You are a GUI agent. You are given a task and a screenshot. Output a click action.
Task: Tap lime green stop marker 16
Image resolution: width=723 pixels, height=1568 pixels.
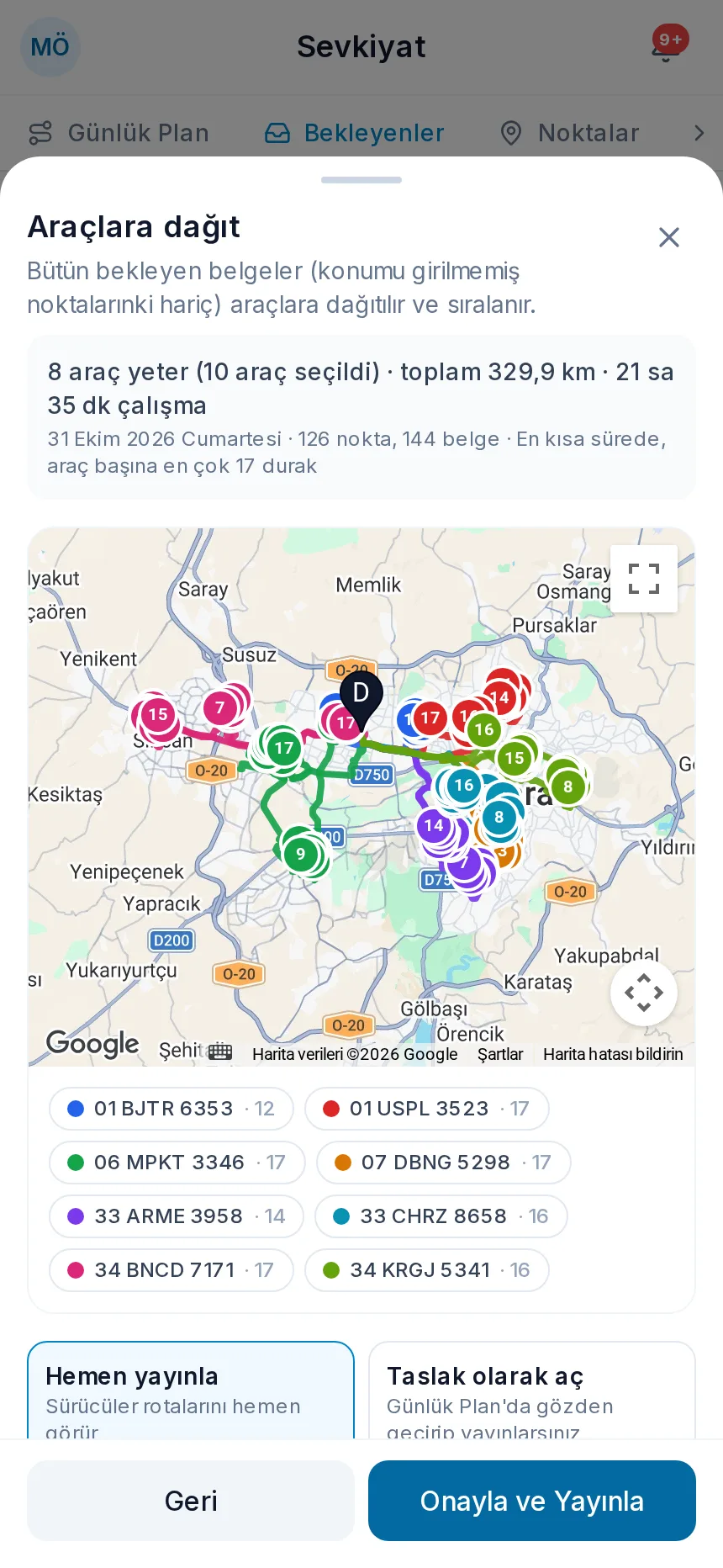pos(484,729)
